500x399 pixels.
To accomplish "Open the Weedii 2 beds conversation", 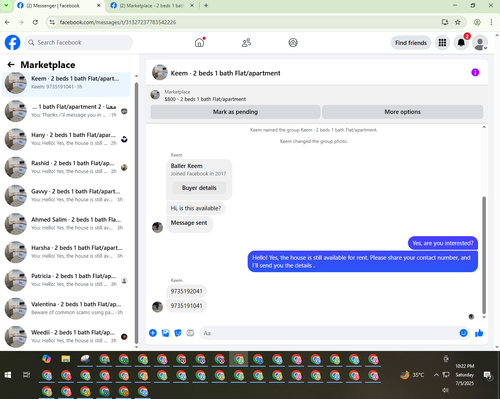I will (x=66, y=337).
